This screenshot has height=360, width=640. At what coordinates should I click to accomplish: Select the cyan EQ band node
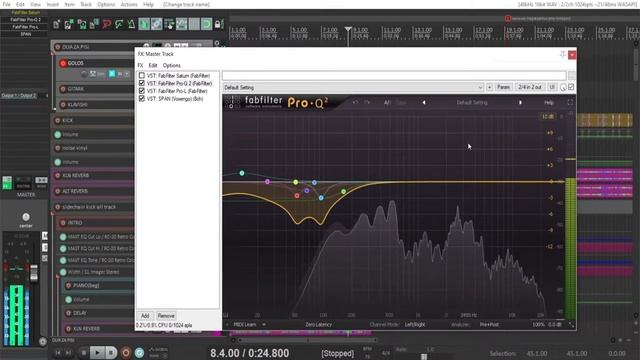(x=242, y=173)
